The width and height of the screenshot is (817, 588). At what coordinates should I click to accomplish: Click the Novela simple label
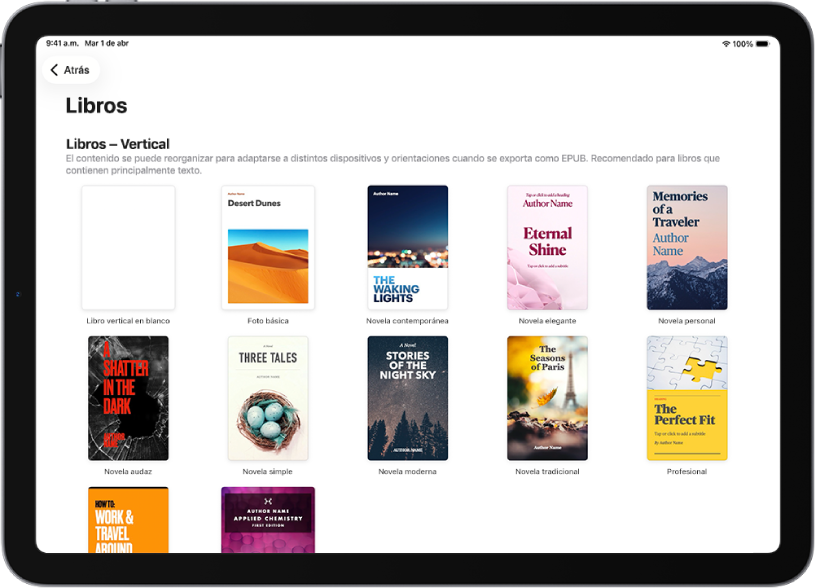pos(268,471)
